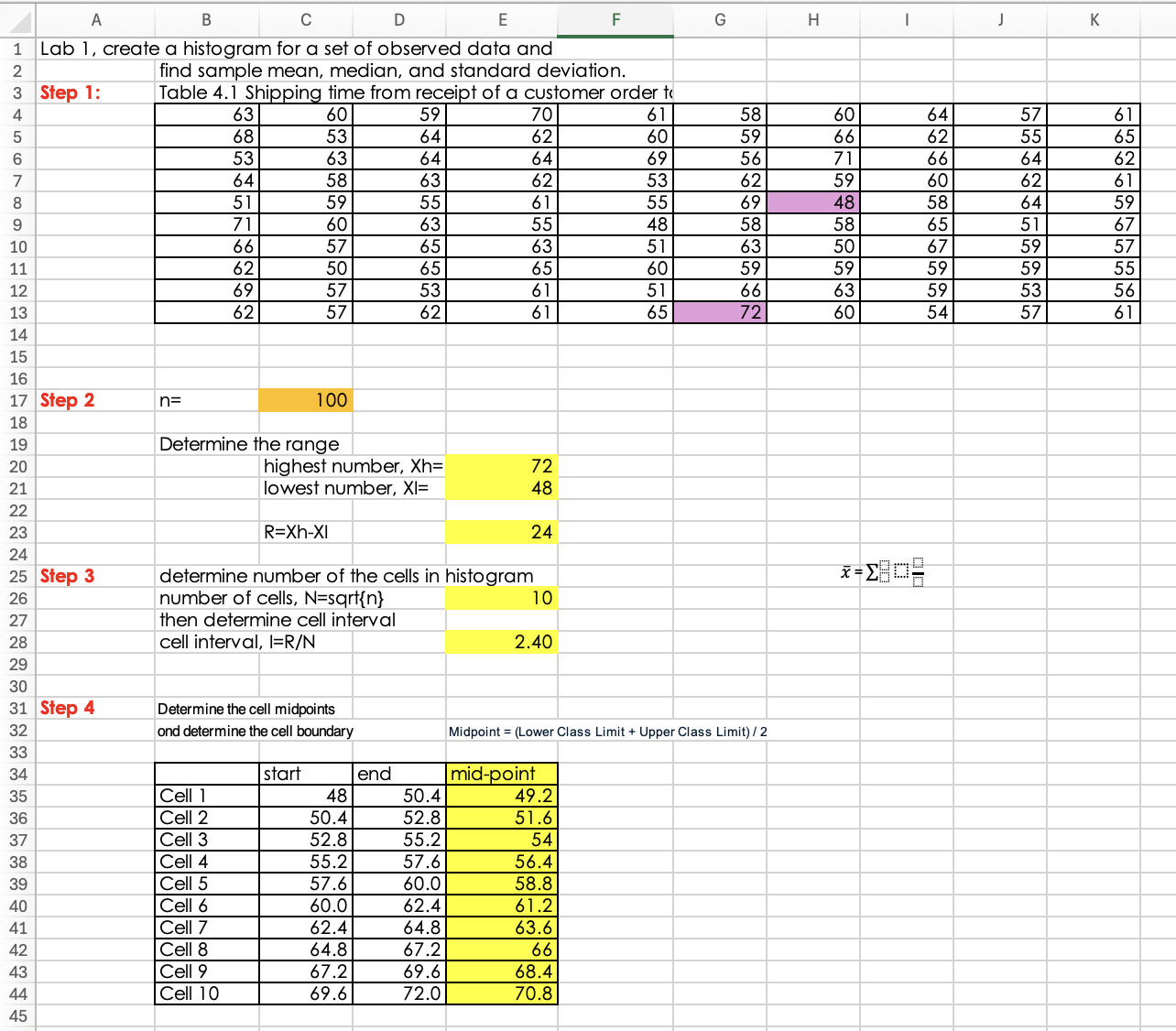
Task: Select 'Determine the cell midpoints' text
Action: point(246,710)
